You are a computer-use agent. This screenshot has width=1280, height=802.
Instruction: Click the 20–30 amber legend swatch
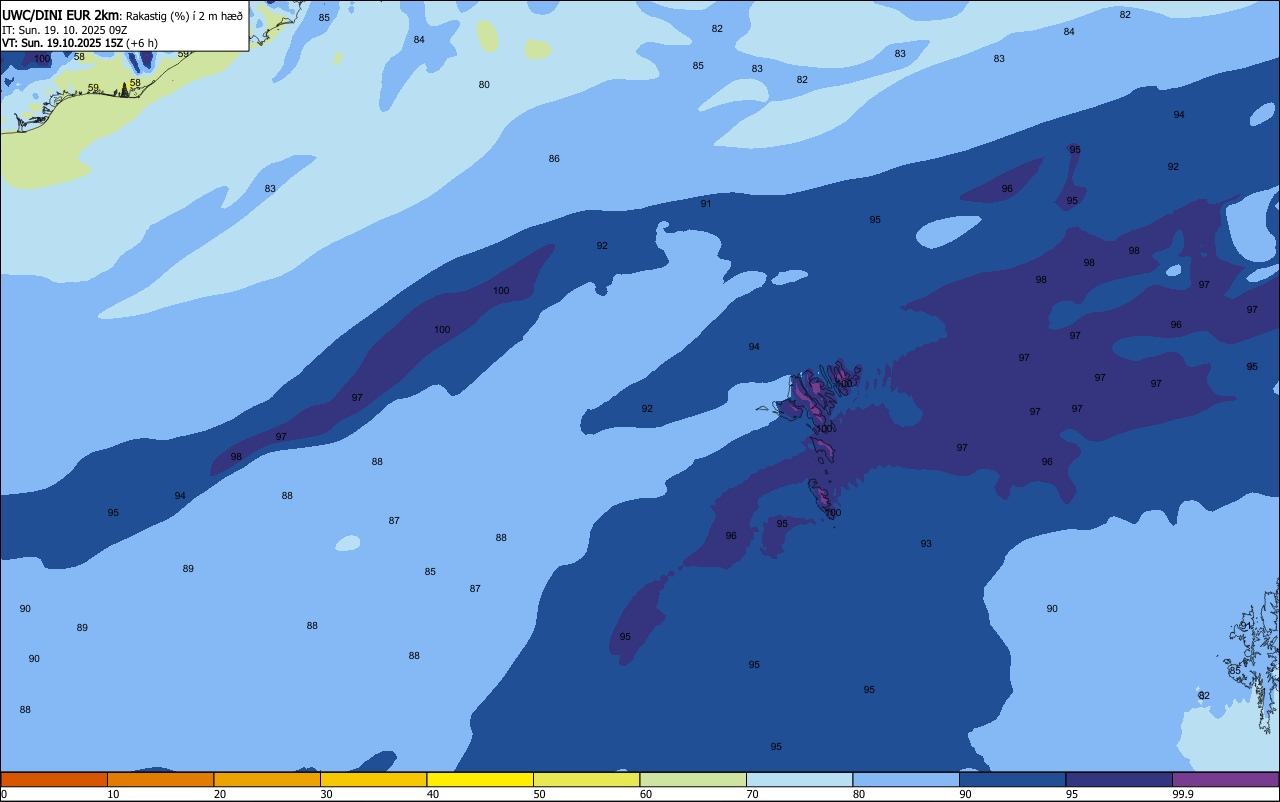click(x=267, y=779)
